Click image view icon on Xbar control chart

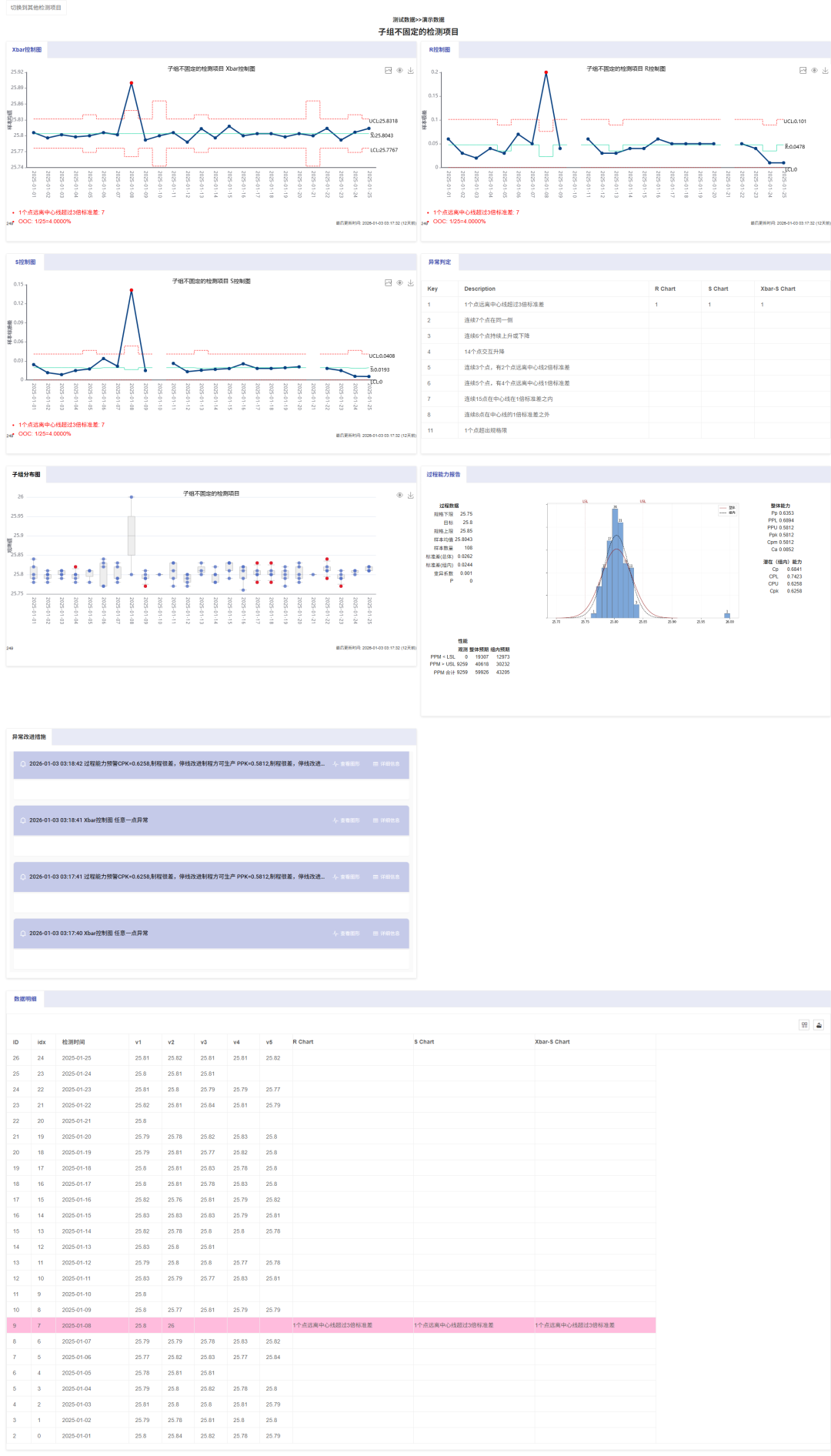click(389, 70)
